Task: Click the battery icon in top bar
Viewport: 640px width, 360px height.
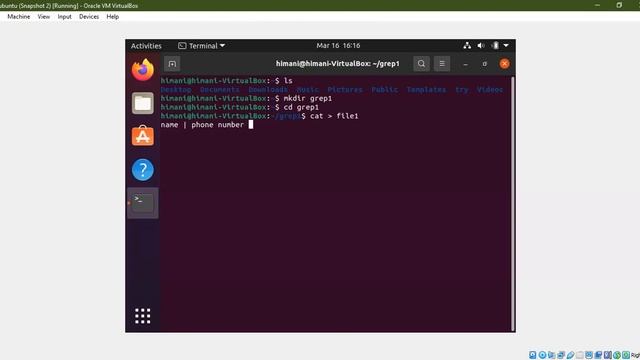Action: (495, 46)
